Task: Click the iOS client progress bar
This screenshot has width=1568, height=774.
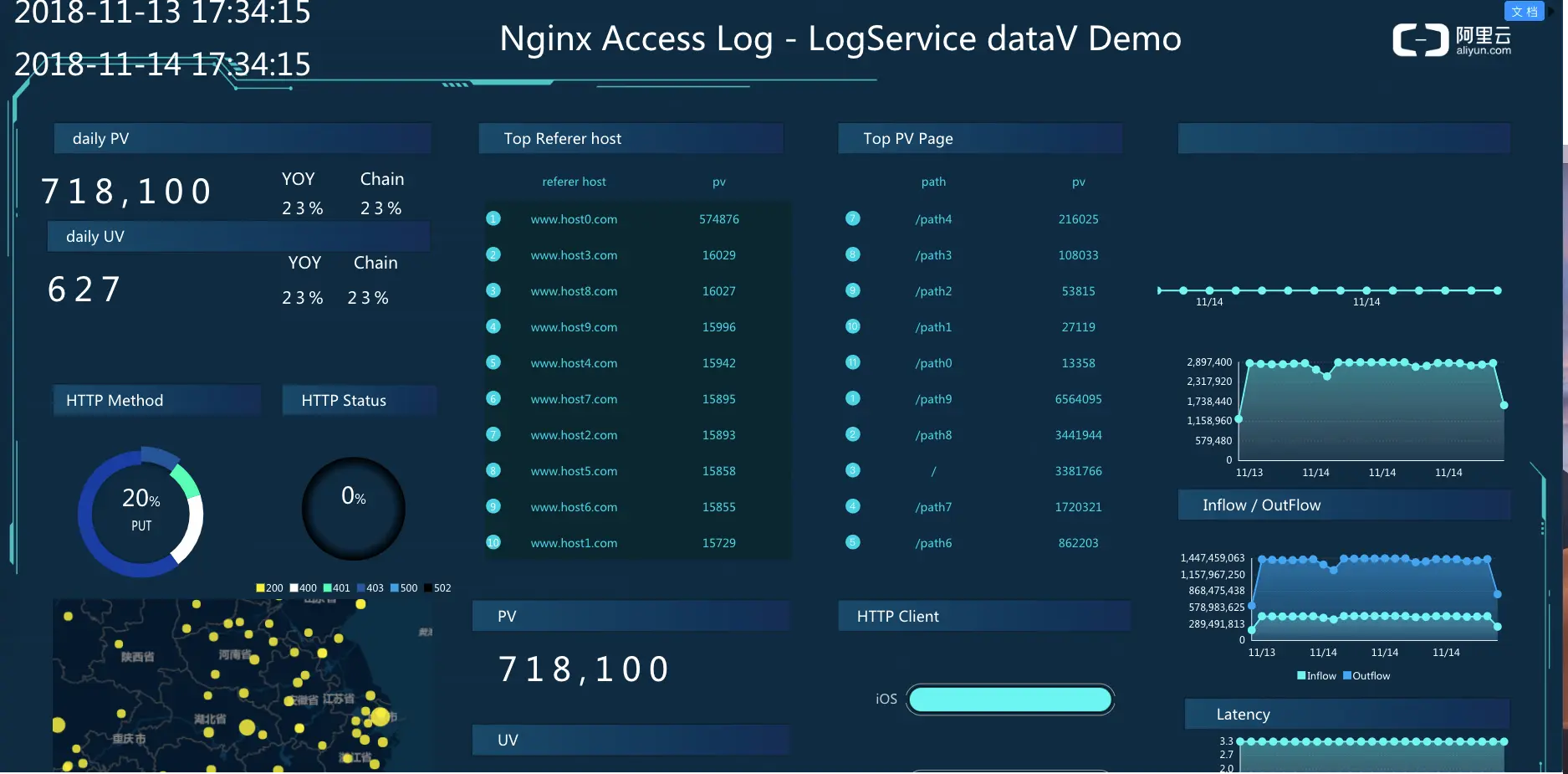Action: (x=1010, y=700)
